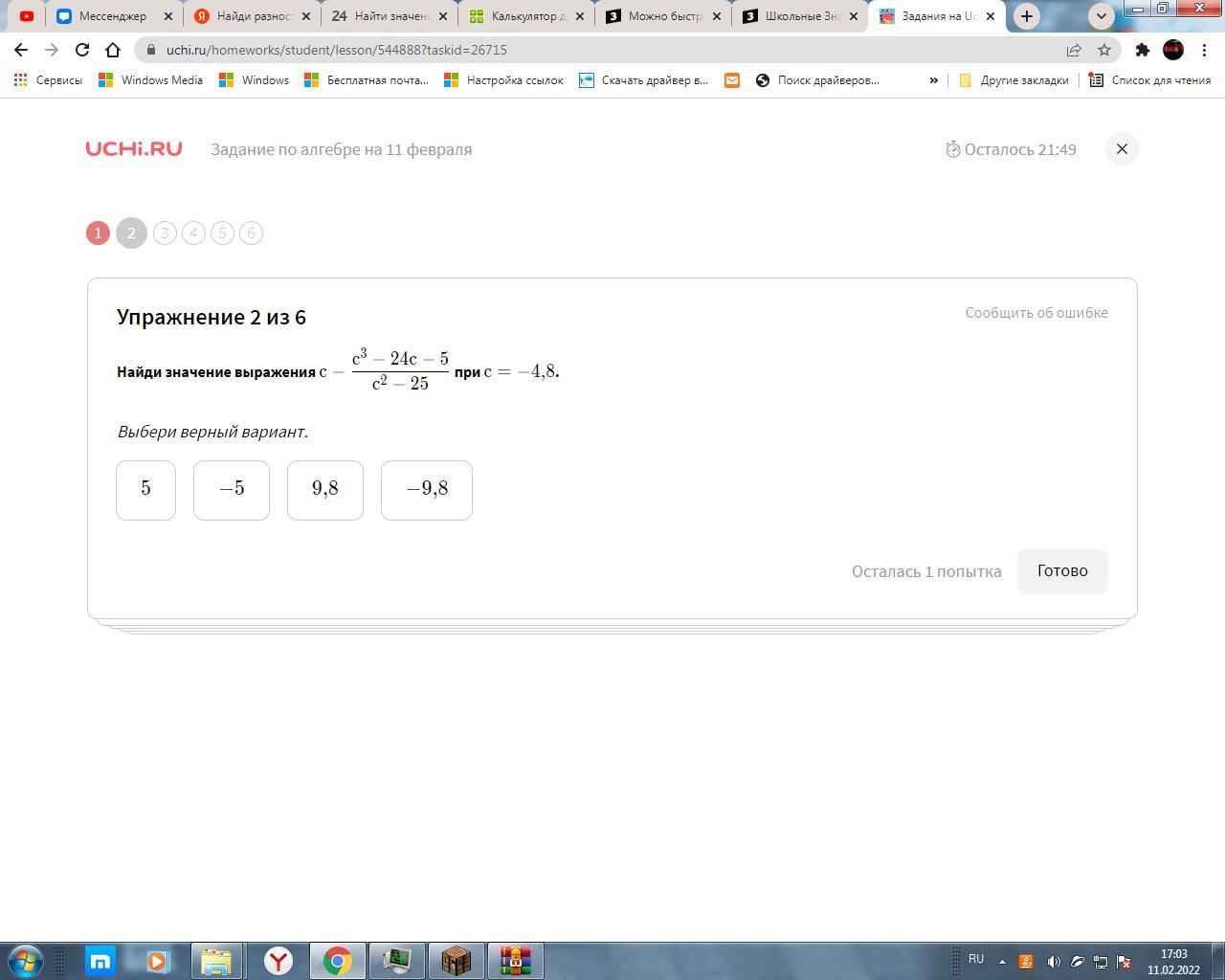Choose the answer −9,8
1225x980 pixels.
click(x=427, y=490)
